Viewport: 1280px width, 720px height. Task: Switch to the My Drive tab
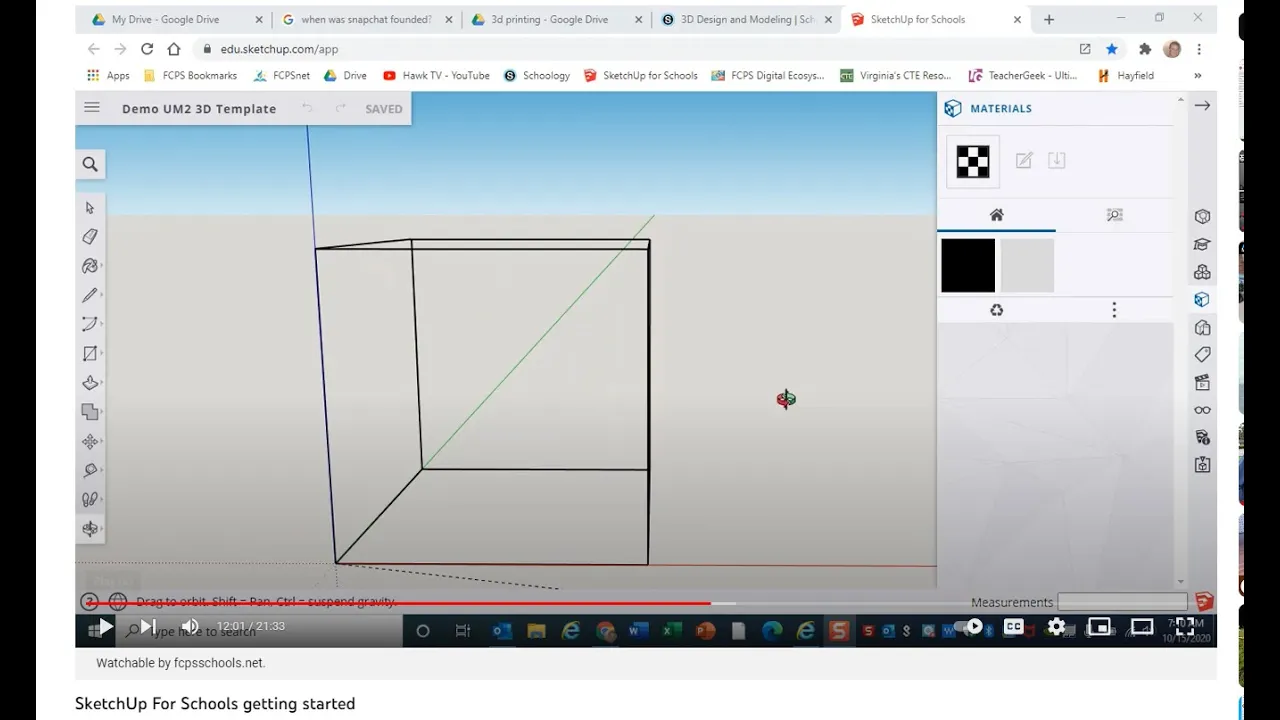click(165, 19)
